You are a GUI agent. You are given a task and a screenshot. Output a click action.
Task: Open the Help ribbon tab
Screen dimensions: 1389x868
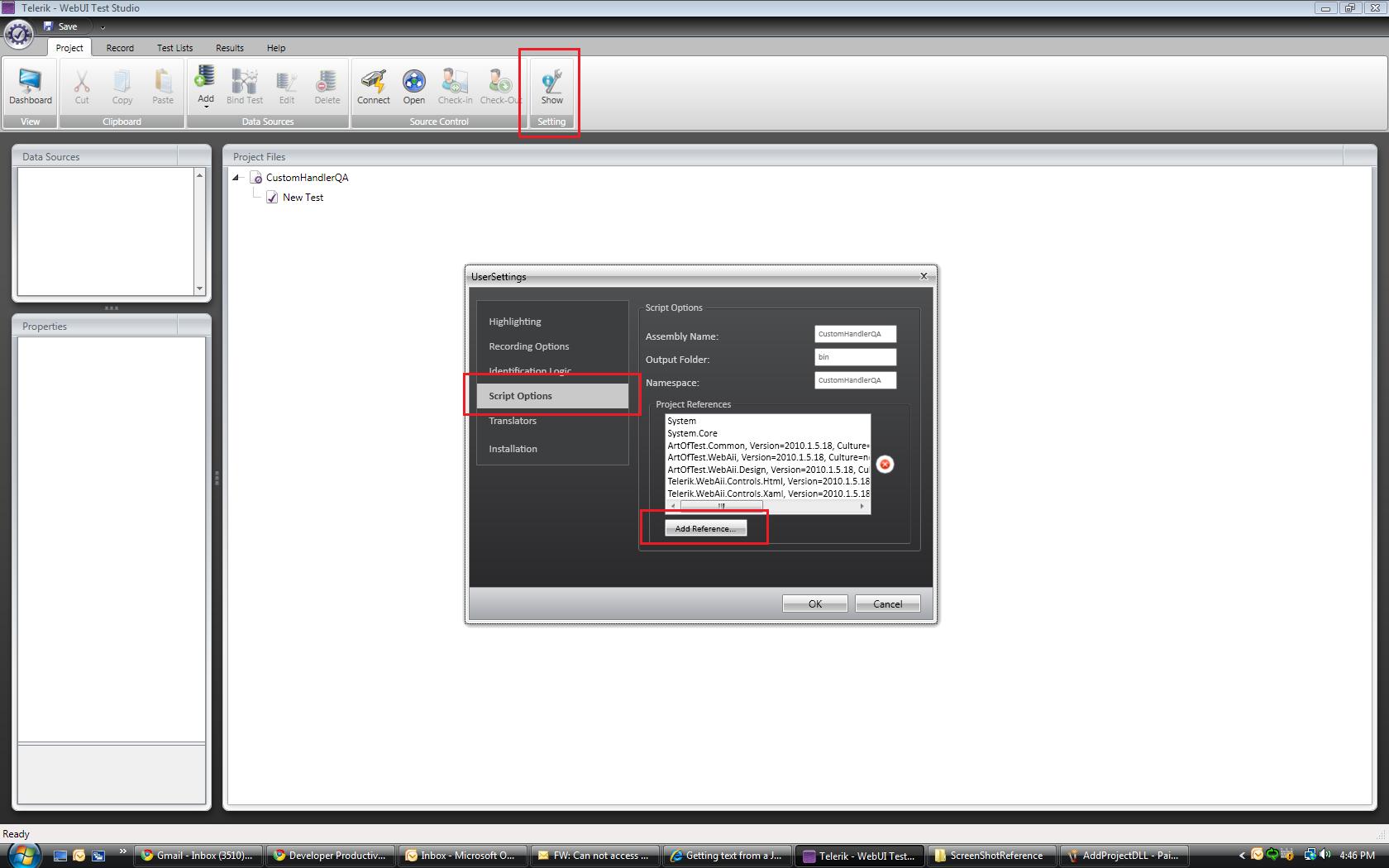pyautogui.click(x=276, y=48)
